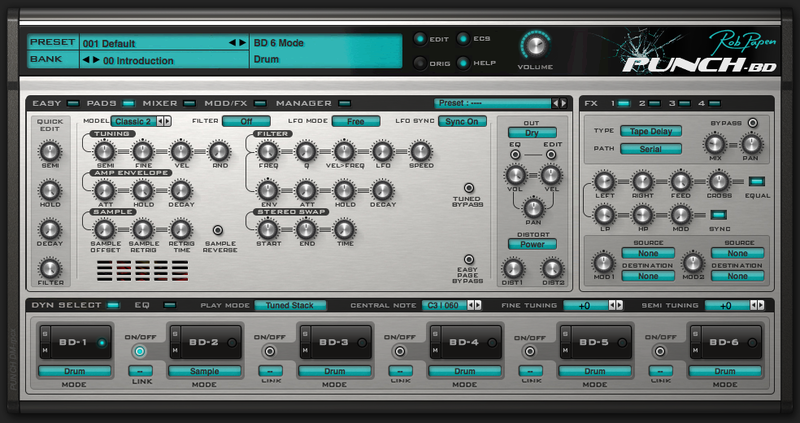Enable the Tuned Bypass switch
This screenshot has height=423, width=800.
468,187
